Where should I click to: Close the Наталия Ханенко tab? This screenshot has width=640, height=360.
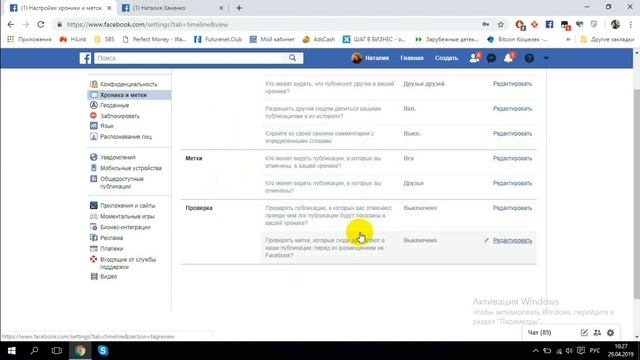(x=221, y=8)
